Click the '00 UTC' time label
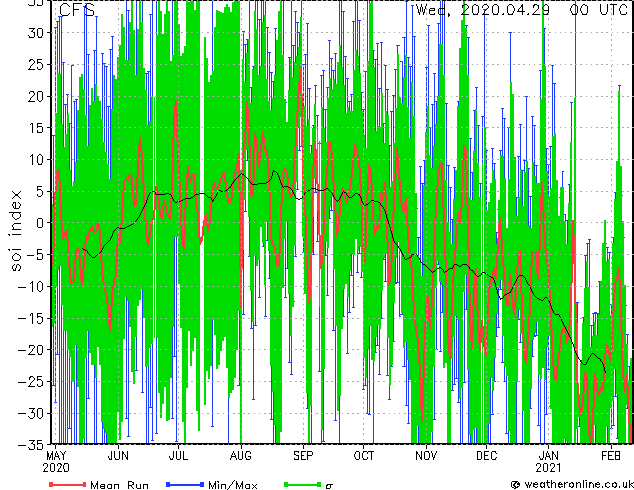 (599, 10)
